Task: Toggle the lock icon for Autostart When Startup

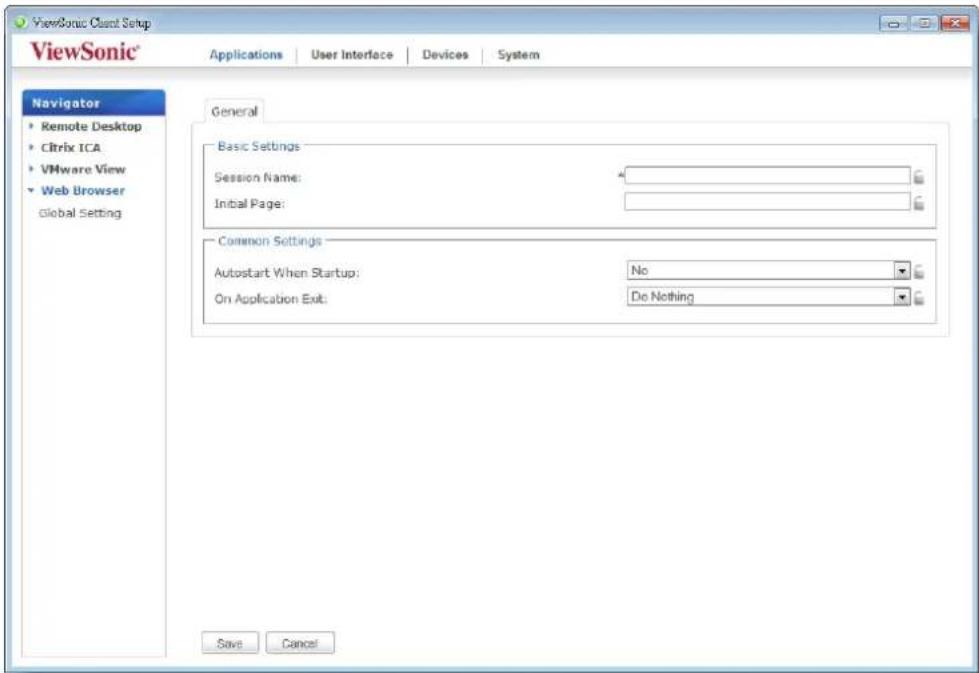Action: tap(919, 272)
